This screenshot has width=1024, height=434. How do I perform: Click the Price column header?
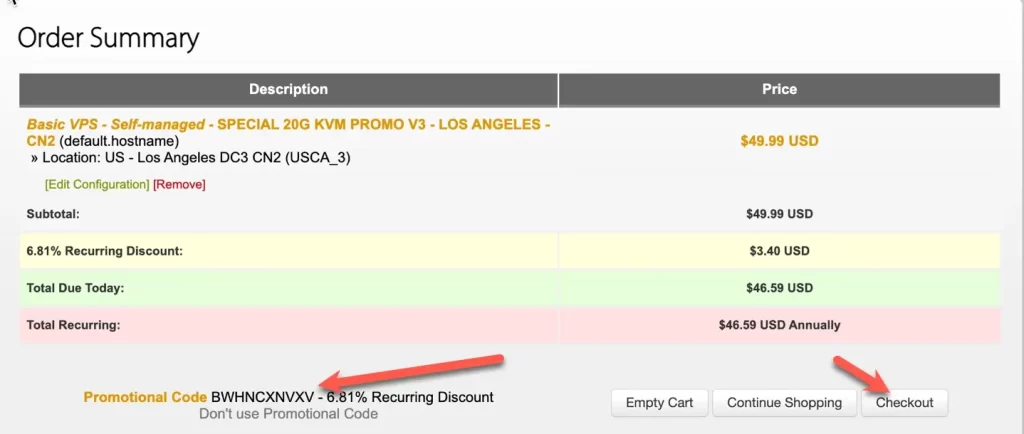pyautogui.click(x=779, y=89)
